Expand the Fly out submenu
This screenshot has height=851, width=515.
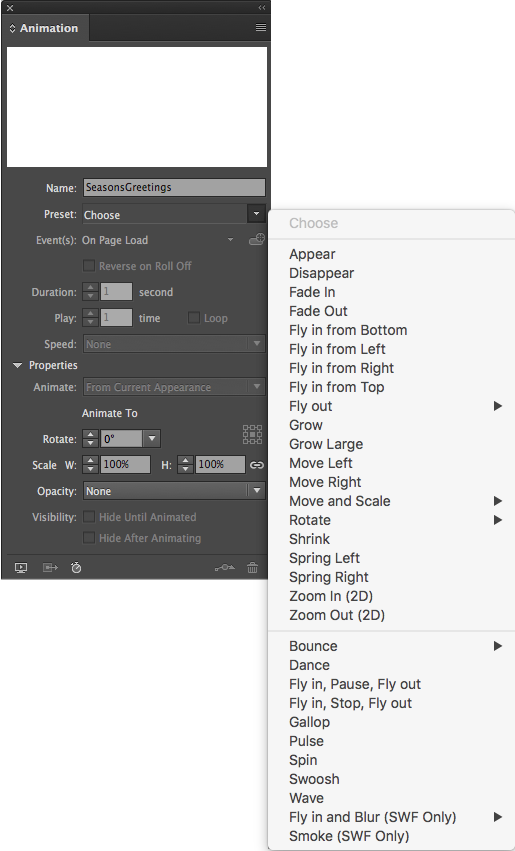[392, 406]
